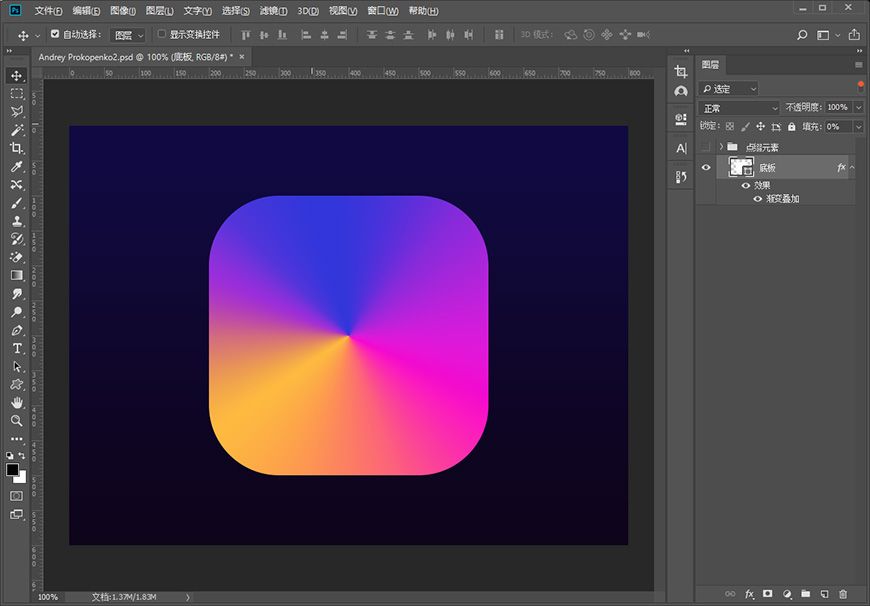Delete the selected layer with trash icon
This screenshot has height=606, width=870.
[843, 594]
